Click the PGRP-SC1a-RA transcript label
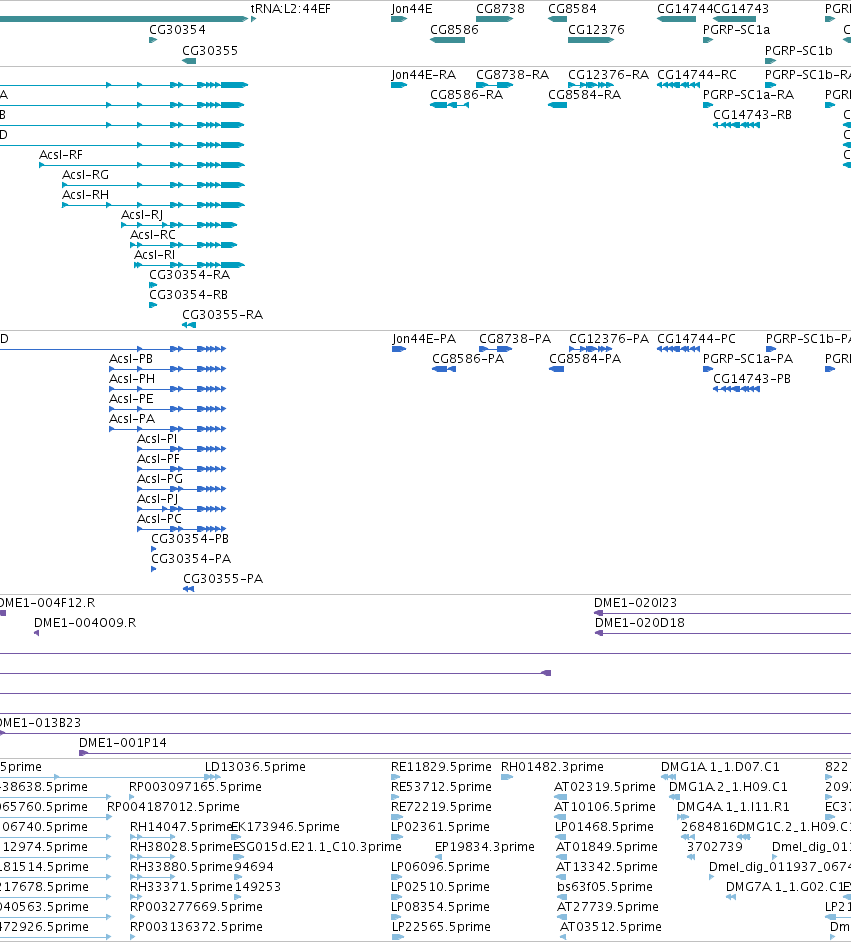The image size is (851, 942). [x=748, y=94]
